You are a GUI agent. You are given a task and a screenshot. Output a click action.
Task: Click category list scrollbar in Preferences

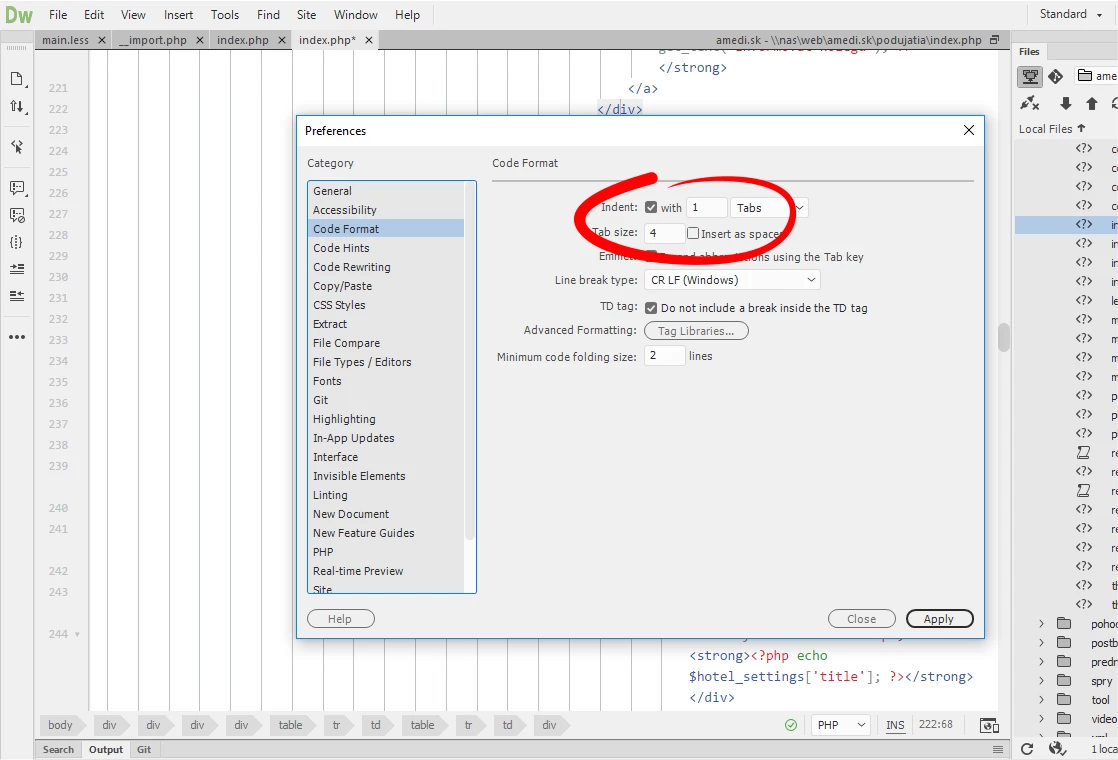[x=470, y=360]
